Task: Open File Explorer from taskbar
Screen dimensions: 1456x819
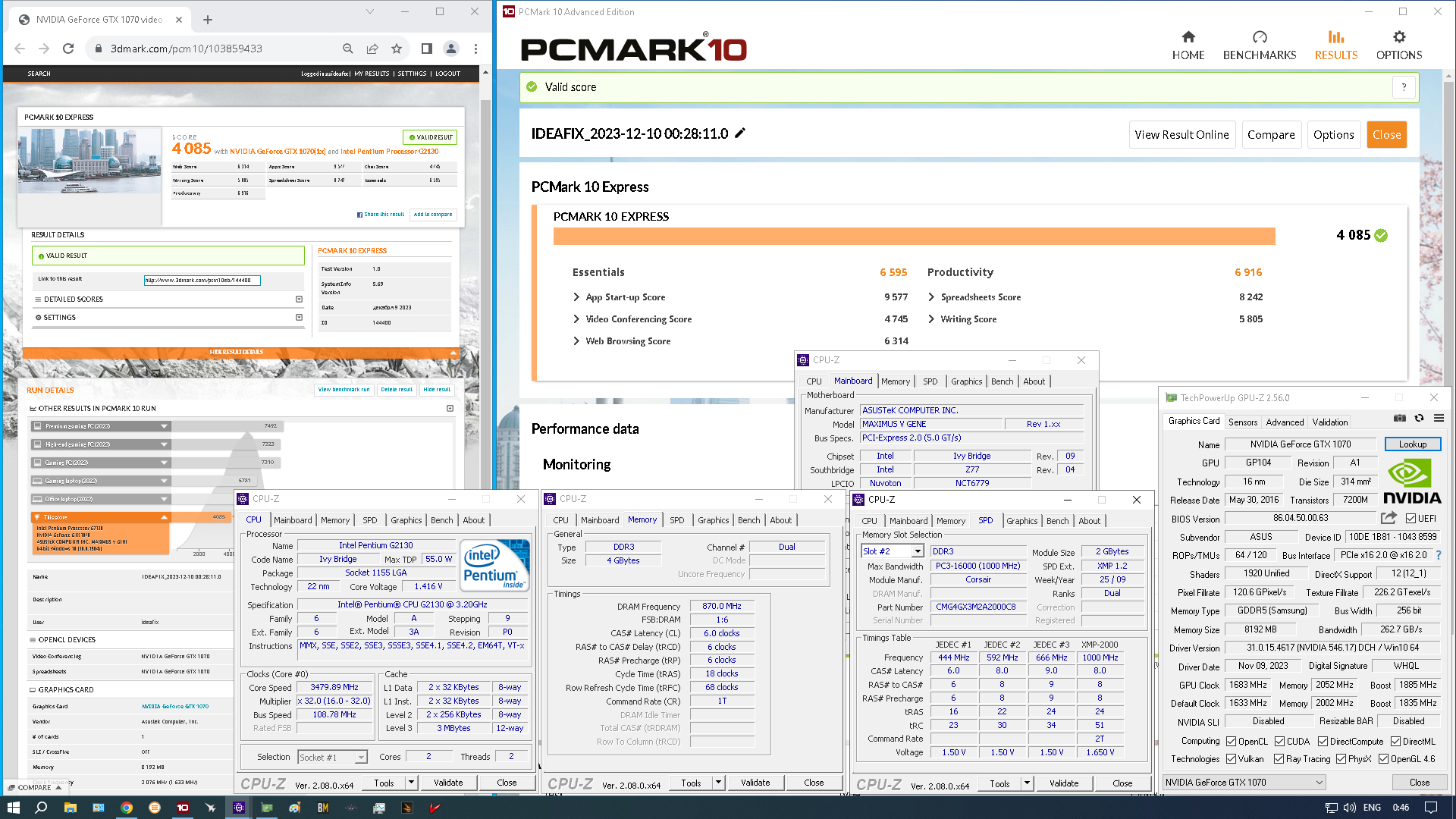Action: [70, 808]
